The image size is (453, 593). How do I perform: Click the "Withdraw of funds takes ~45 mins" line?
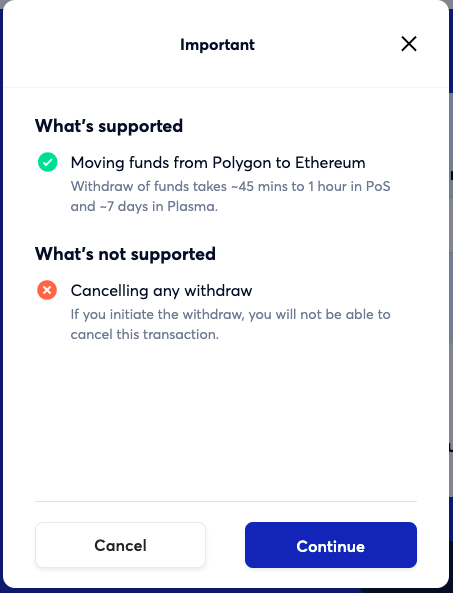pos(230,186)
